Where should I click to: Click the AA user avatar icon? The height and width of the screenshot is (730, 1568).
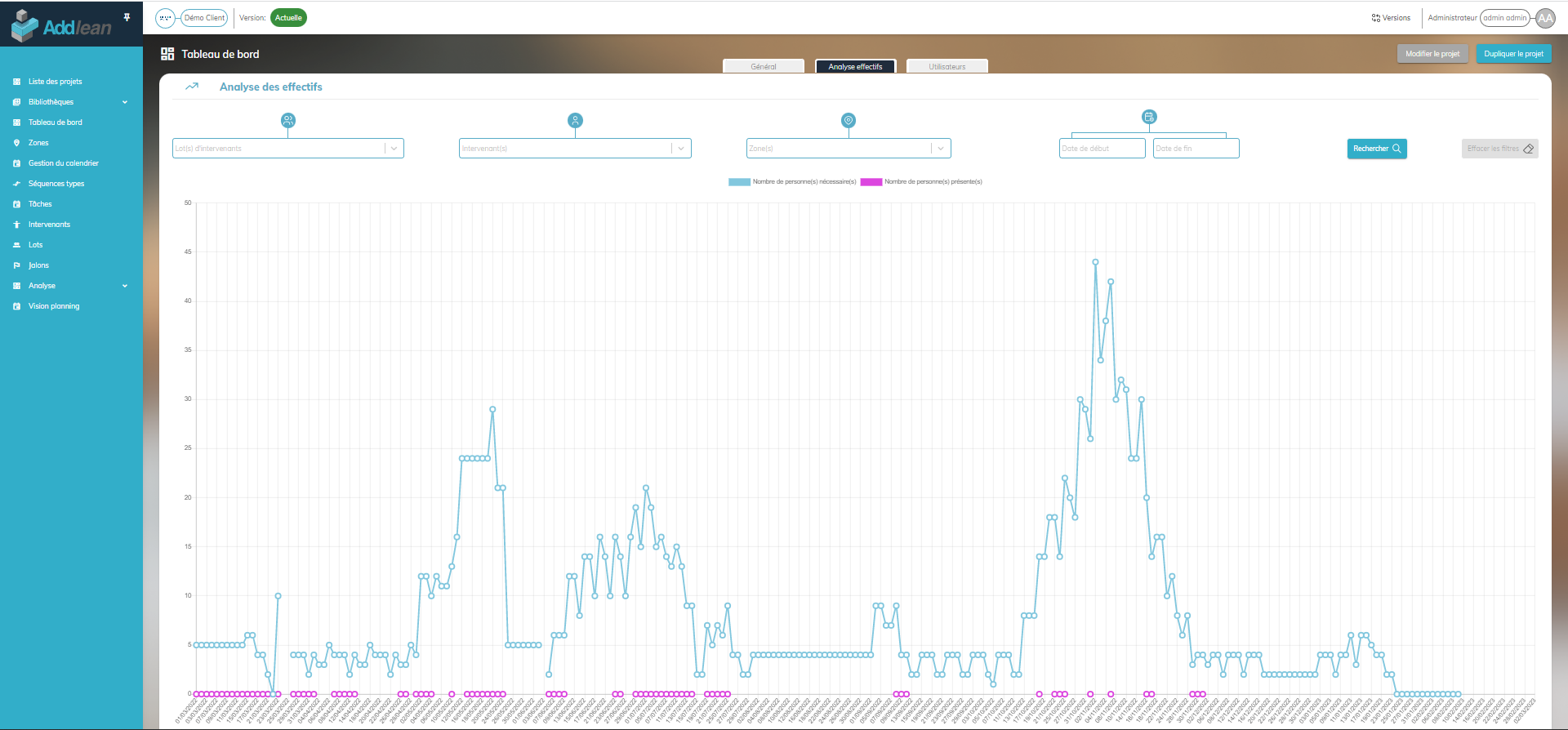pos(1545,18)
